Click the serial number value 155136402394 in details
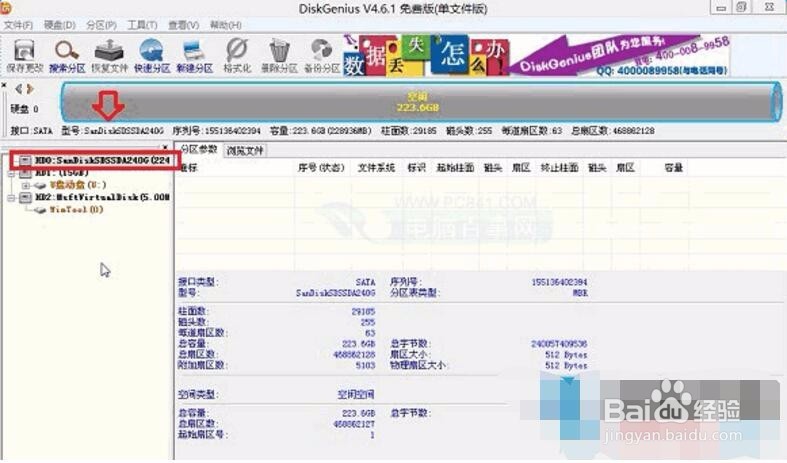The width and height of the screenshot is (787, 463). click(559, 282)
